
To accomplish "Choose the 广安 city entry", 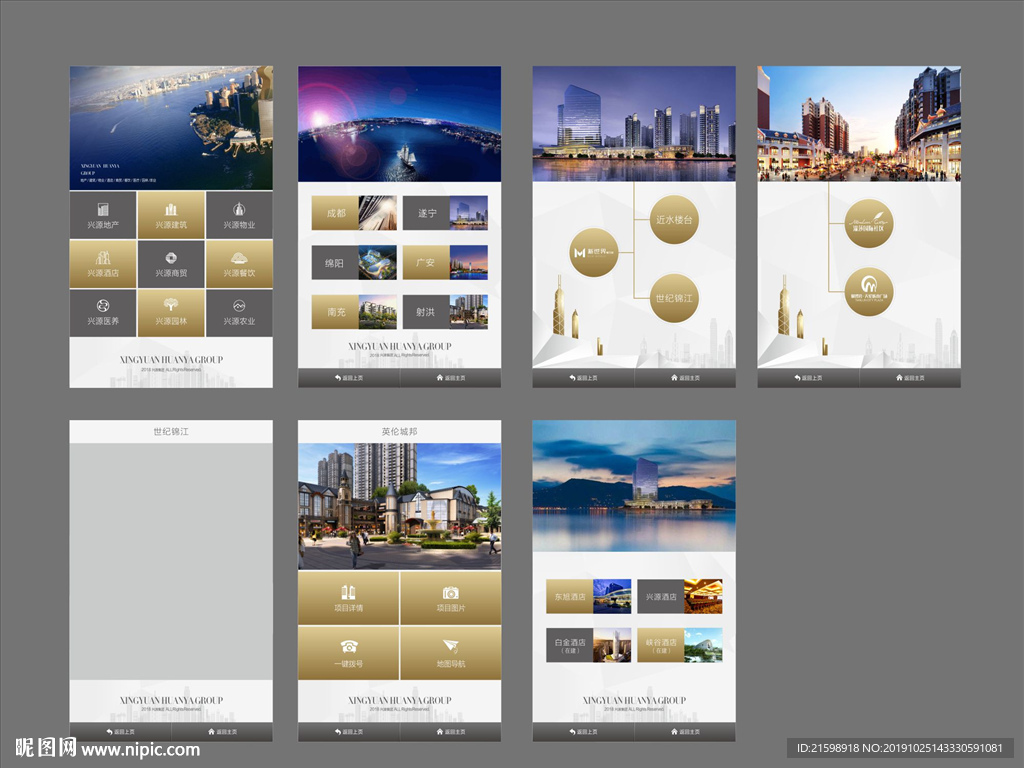I will pyautogui.click(x=445, y=263).
